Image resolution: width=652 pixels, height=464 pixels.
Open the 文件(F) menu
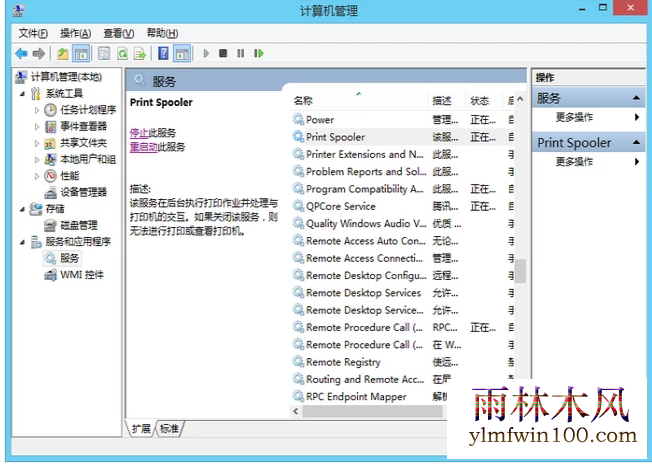[33, 33]
